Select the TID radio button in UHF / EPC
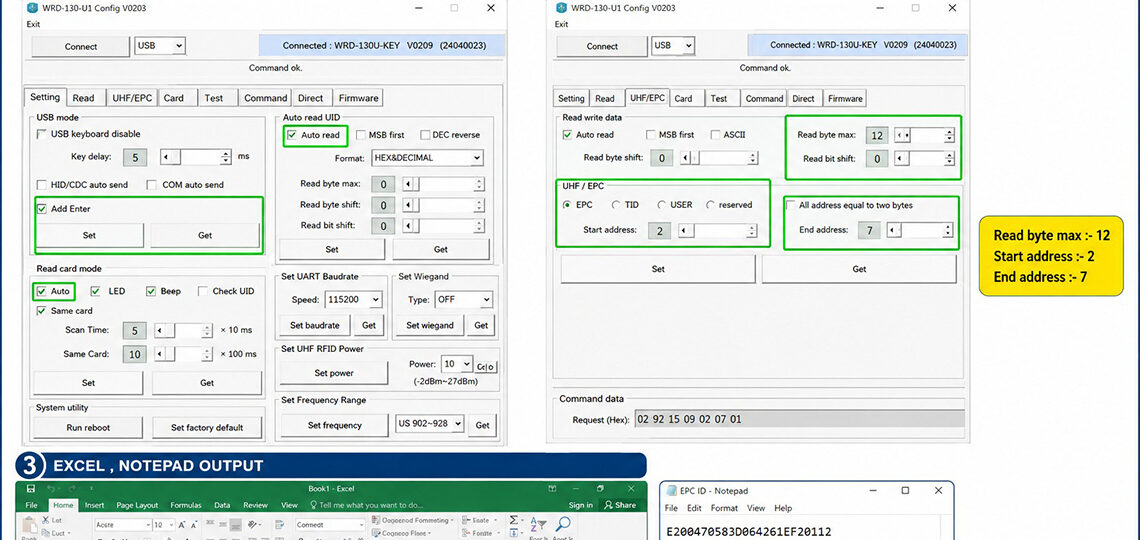The height and width of the screenshot is (540, 1140). [x=616, y=205]
